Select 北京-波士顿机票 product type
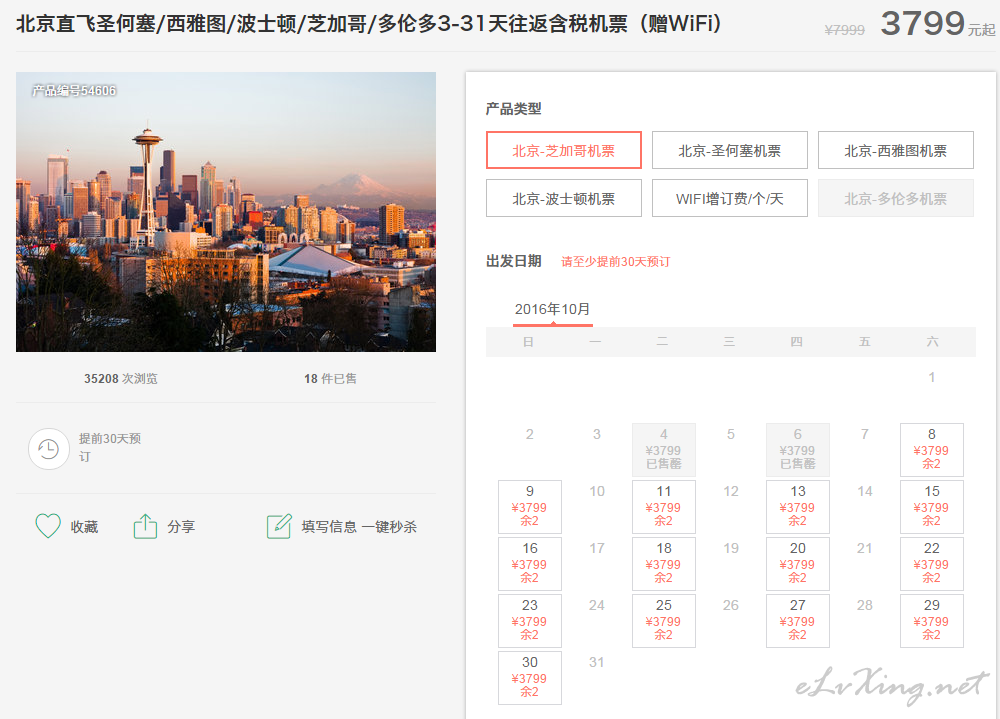This screenshot has width=1000, height=719. pos(564,198)
